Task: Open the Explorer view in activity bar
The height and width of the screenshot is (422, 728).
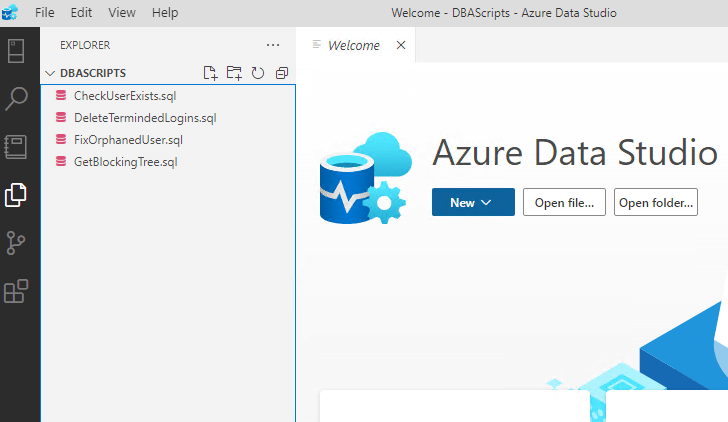Action: click(x=16, y=195)
